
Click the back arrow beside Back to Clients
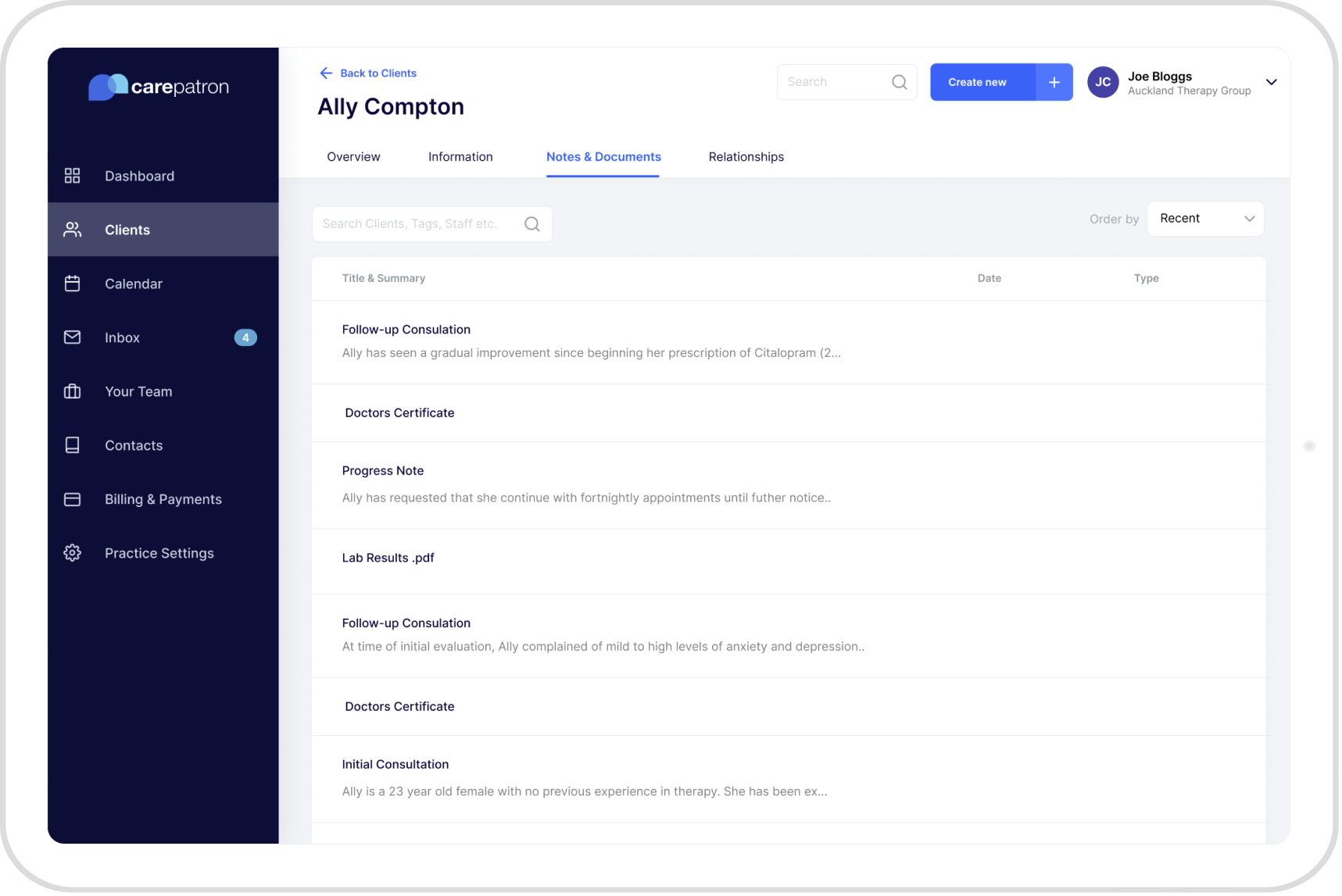326,73
